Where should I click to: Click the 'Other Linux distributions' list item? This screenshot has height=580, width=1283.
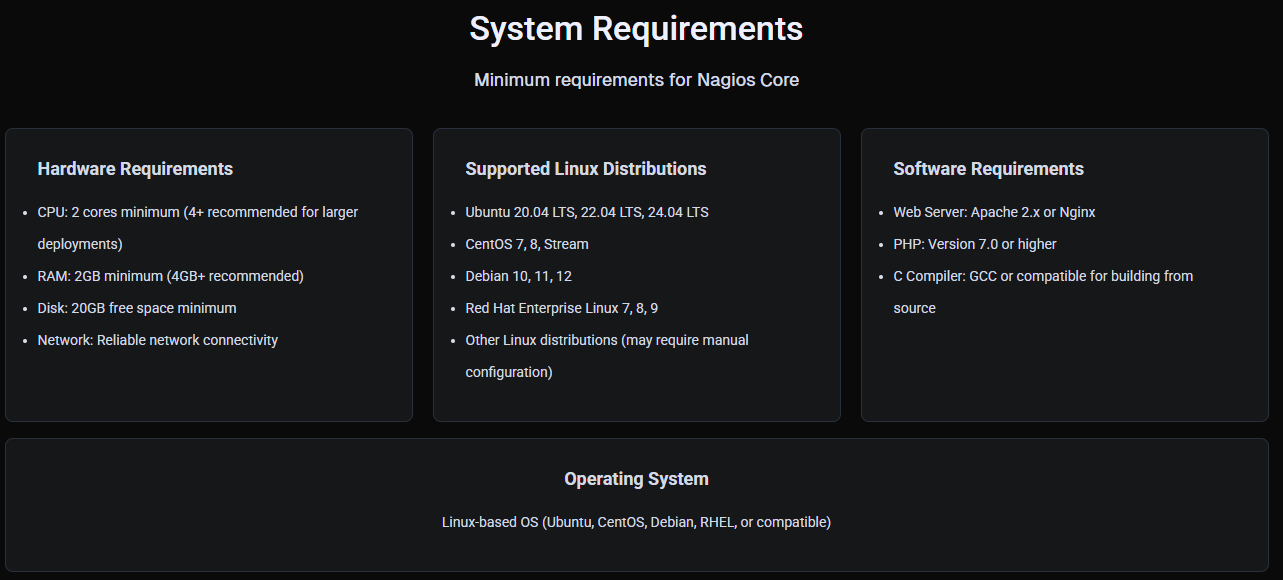click(606, 340)
